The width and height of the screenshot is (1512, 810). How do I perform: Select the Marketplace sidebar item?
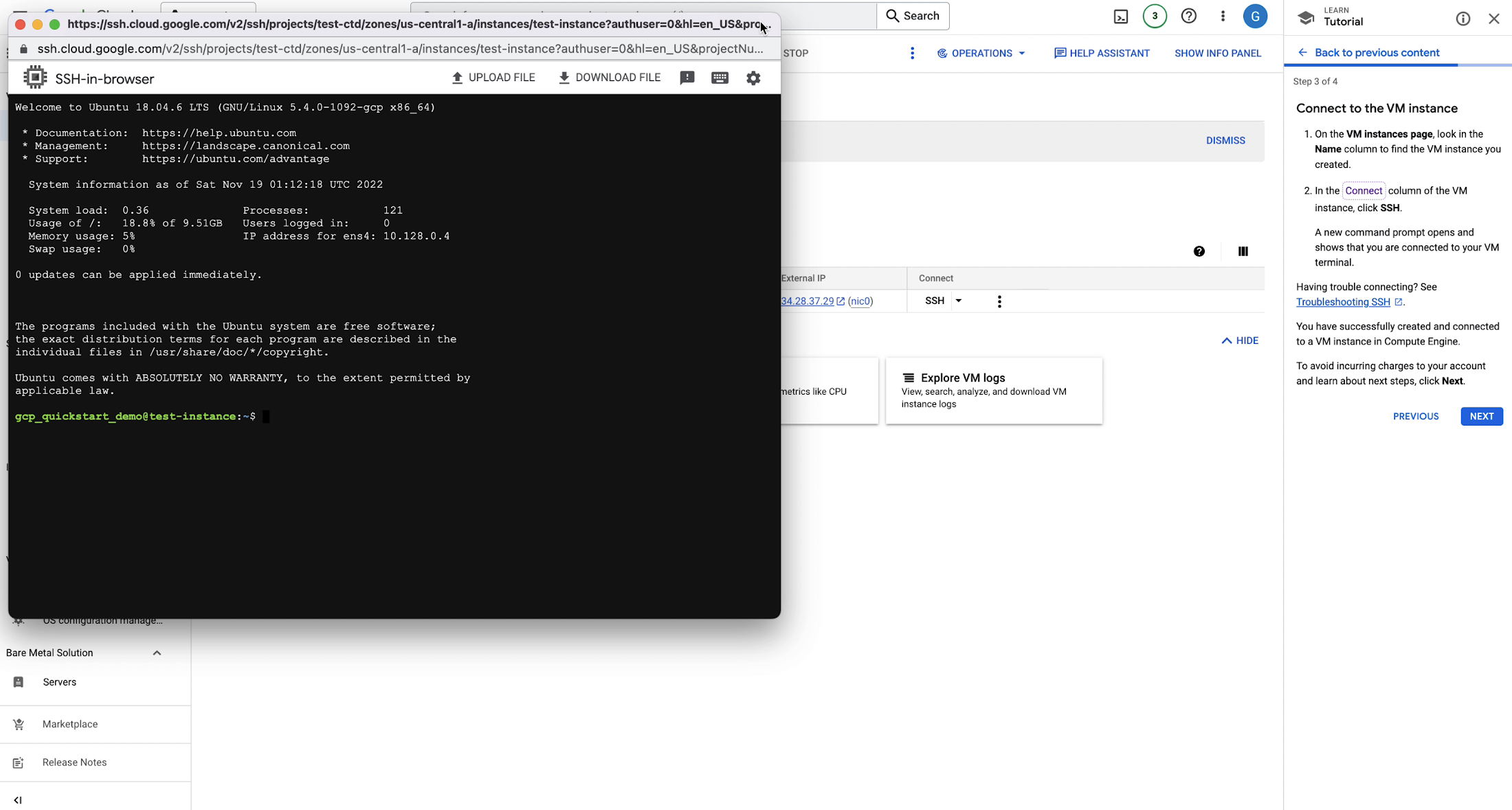coord(69,724)
